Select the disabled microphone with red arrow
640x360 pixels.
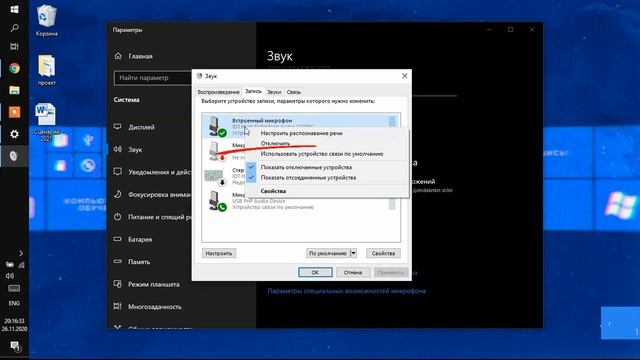217,151
